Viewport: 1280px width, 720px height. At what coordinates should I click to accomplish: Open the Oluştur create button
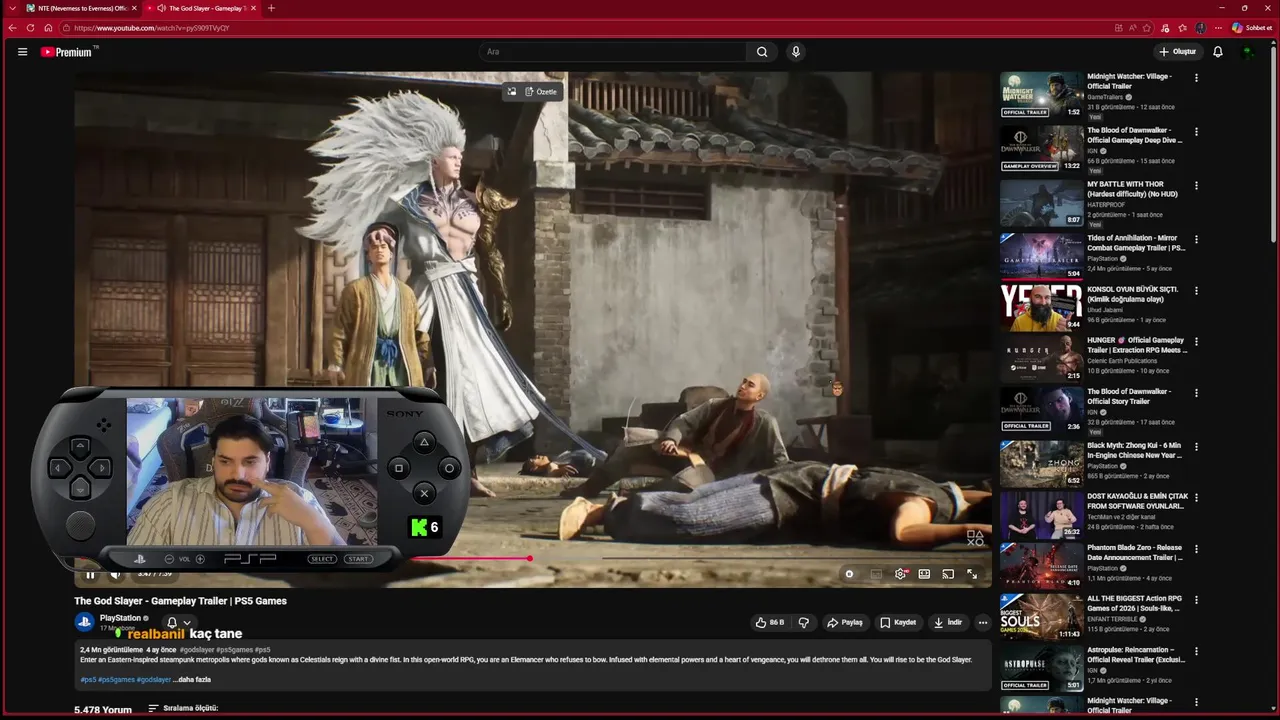(1177, 52)
